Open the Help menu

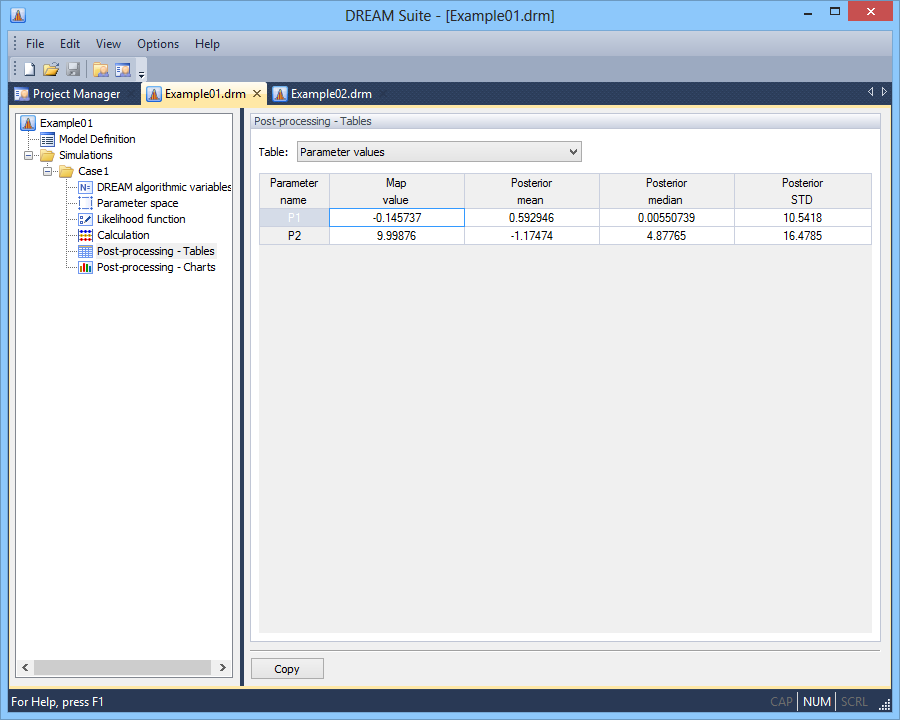(207, 44)
